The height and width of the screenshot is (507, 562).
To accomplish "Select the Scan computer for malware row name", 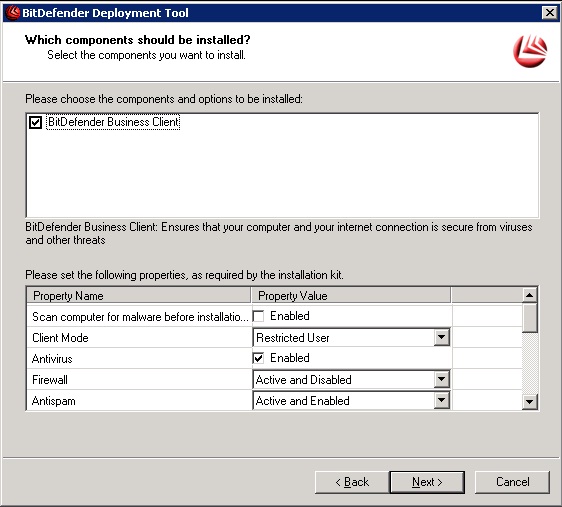I will [140, 317].
